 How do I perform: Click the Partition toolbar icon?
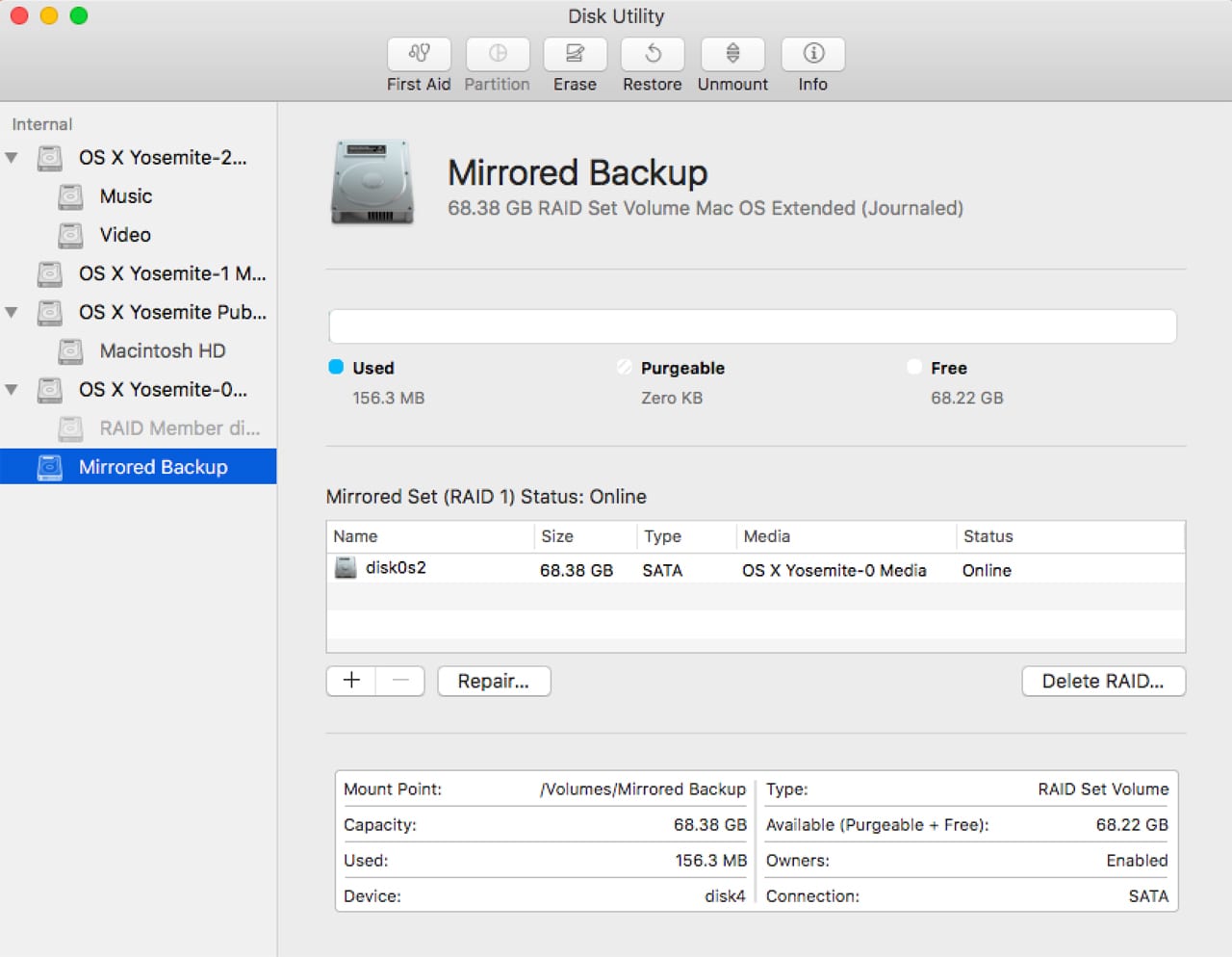point(498,54)
